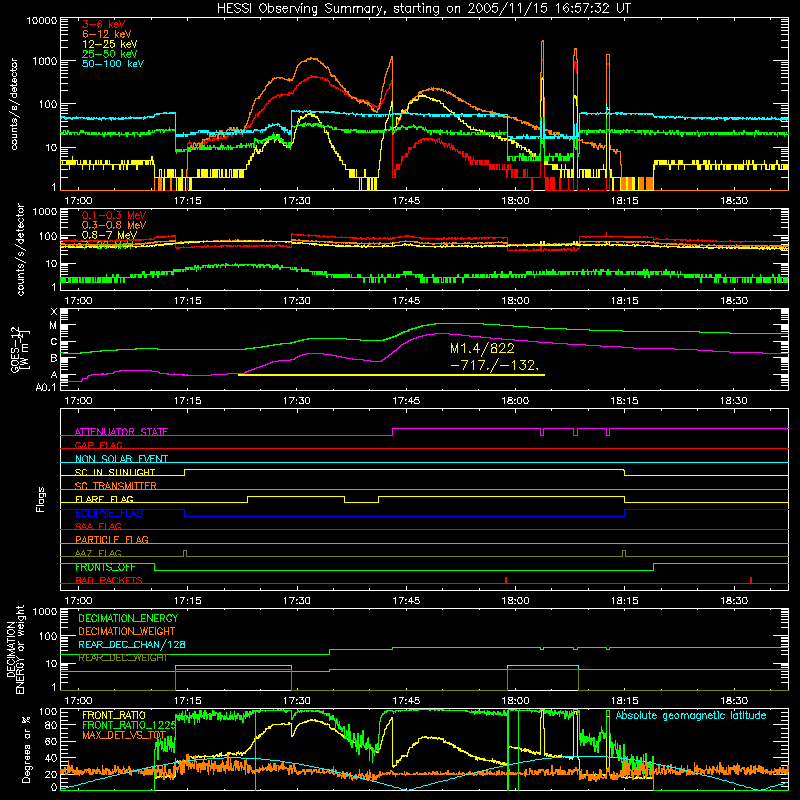Image resolution: width=800 pixels, height=800 pixels.
Task: Select the 3-6 keV legend label
Action: pyautogui.click(x=104, y=24)
